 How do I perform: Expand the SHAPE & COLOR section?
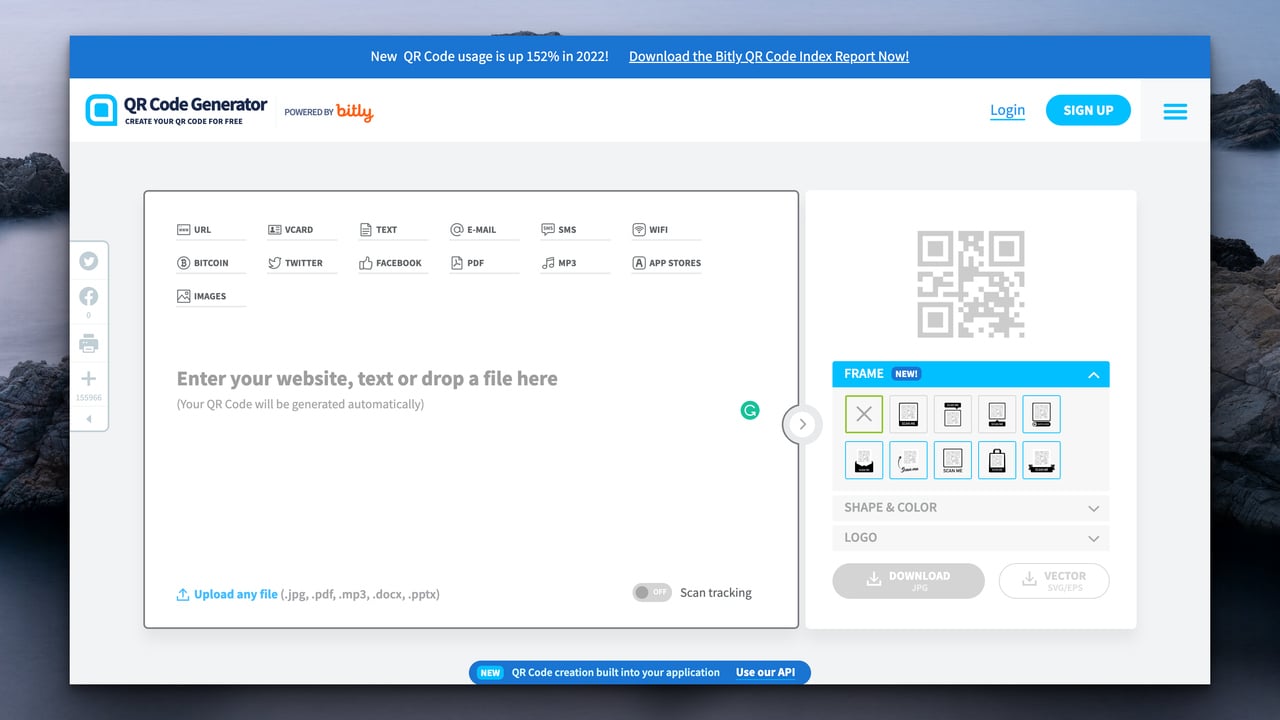click(x=971, y=507)
